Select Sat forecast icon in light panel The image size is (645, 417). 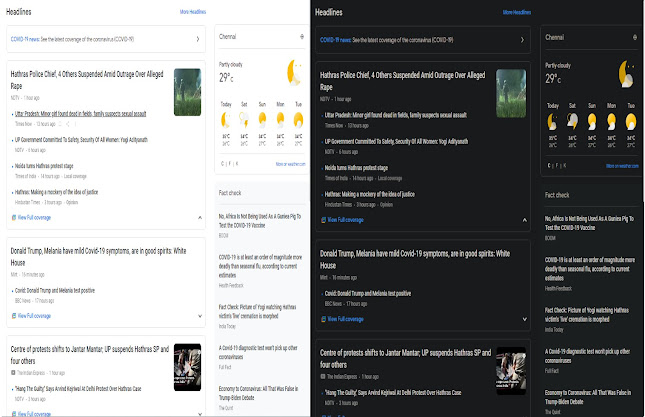coord(244,120)
